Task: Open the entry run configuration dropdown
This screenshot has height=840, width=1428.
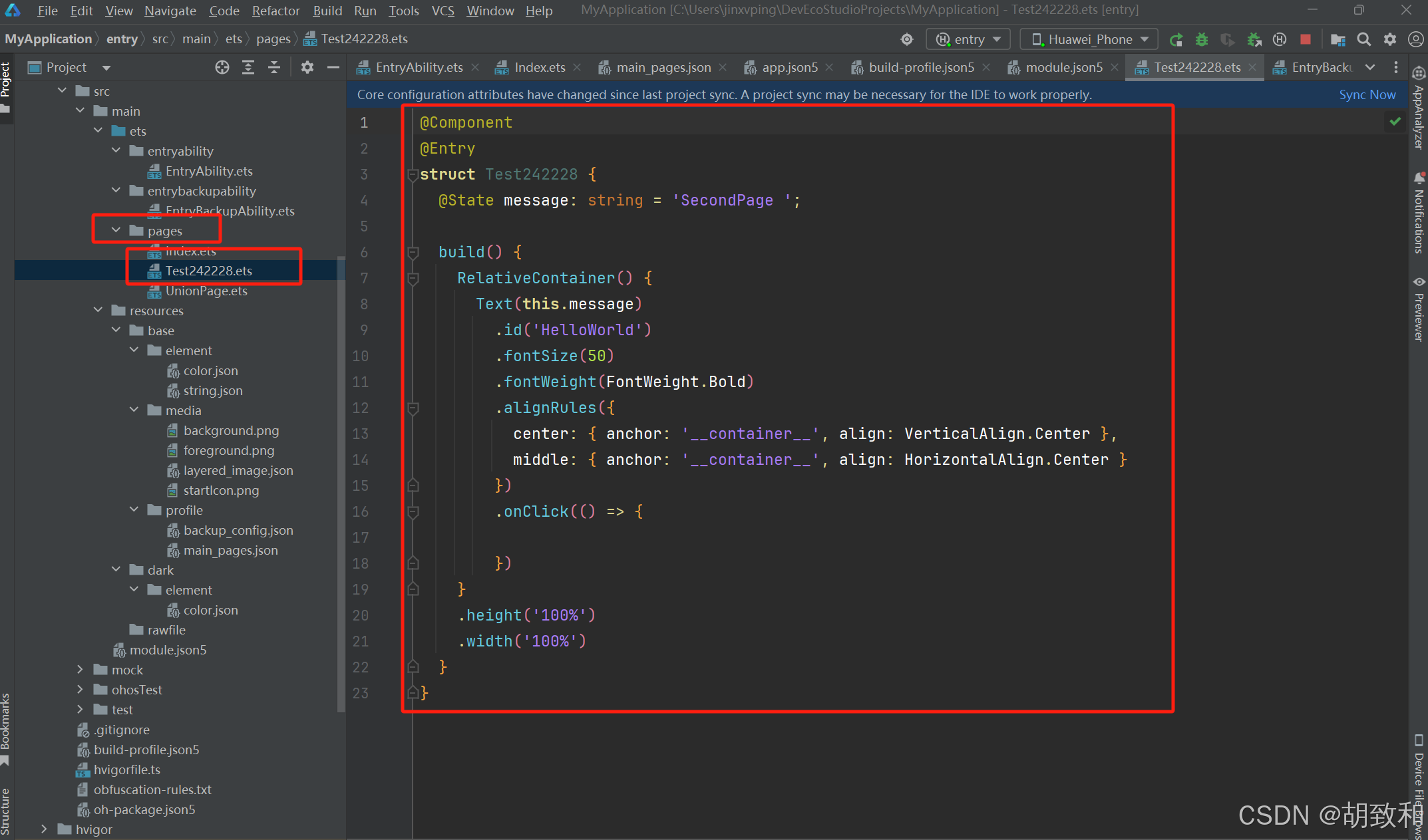Action: click(x=968, y=39)
